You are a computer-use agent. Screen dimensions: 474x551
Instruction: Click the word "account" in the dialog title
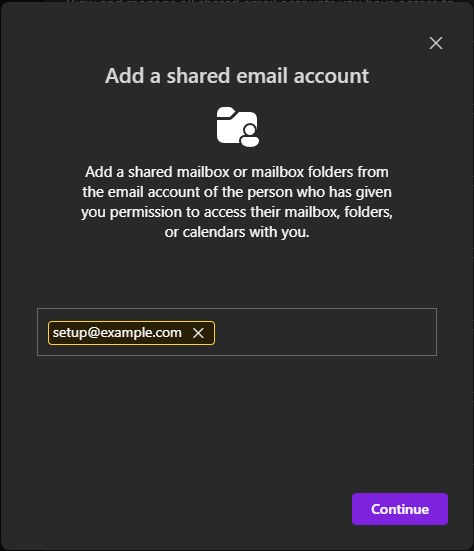click(x=331, y=76)
